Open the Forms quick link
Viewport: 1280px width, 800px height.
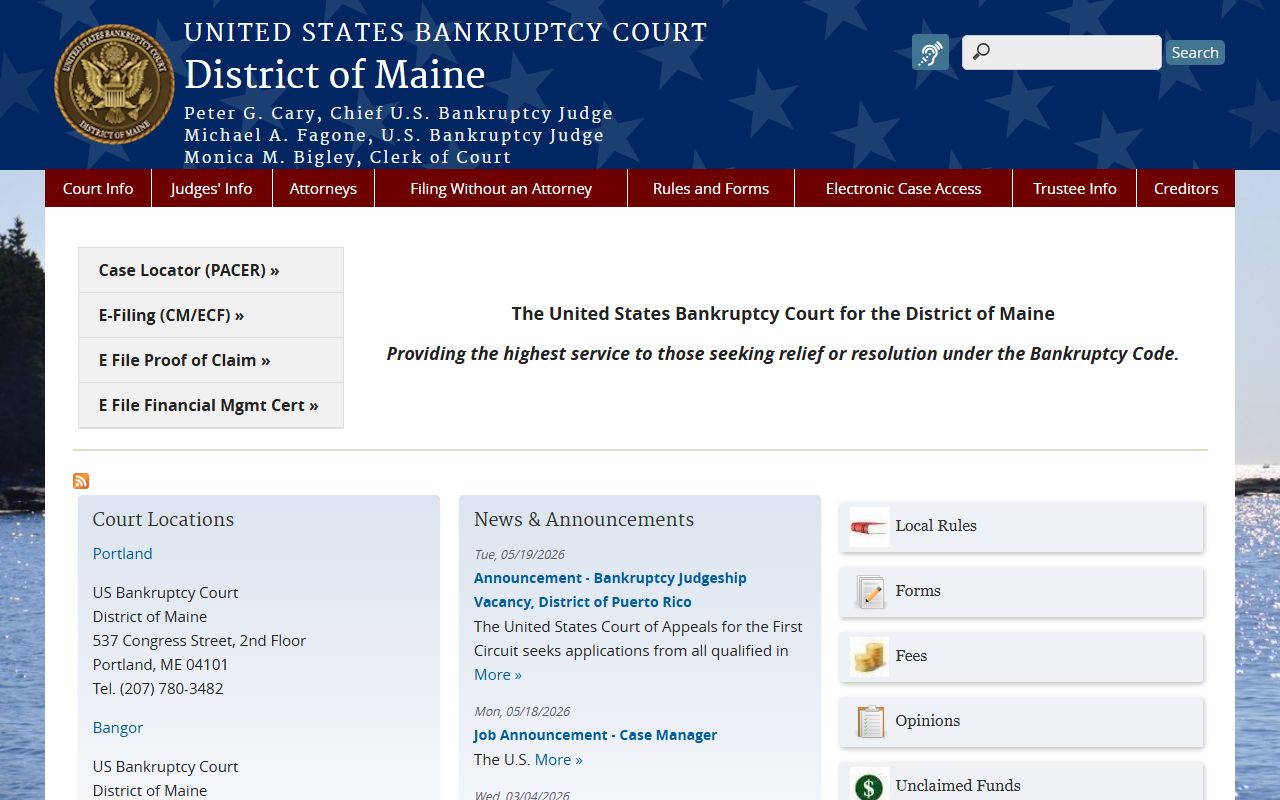tap(1021, 592)
